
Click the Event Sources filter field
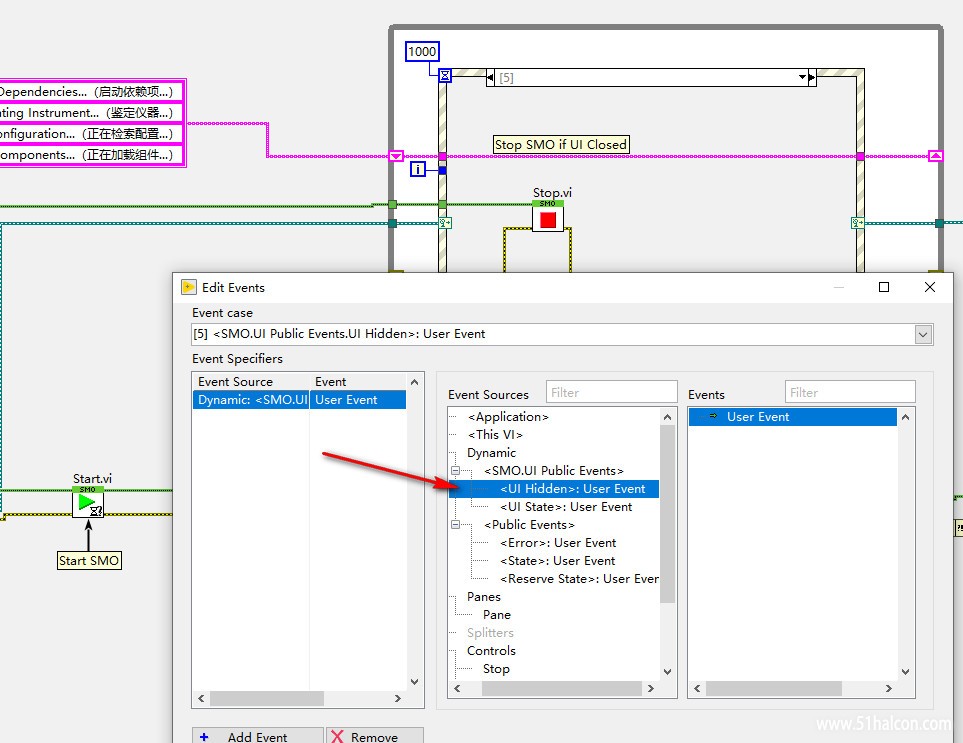pyautogui.click(x=612, y=392)
